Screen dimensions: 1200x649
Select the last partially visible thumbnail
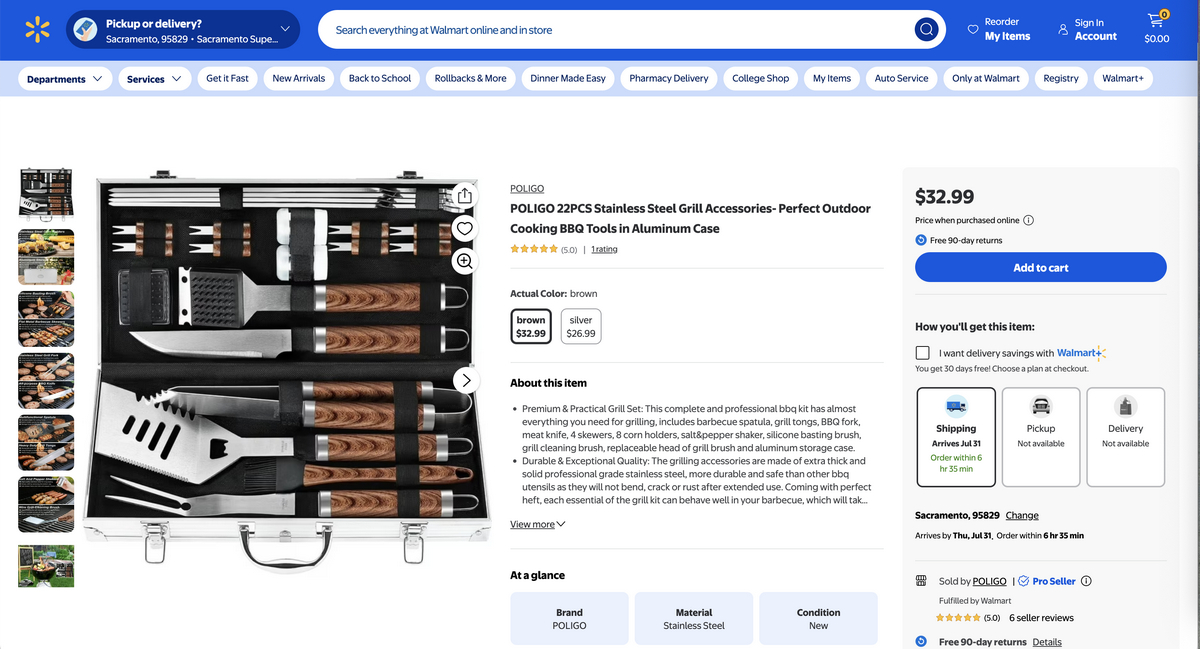46,565
